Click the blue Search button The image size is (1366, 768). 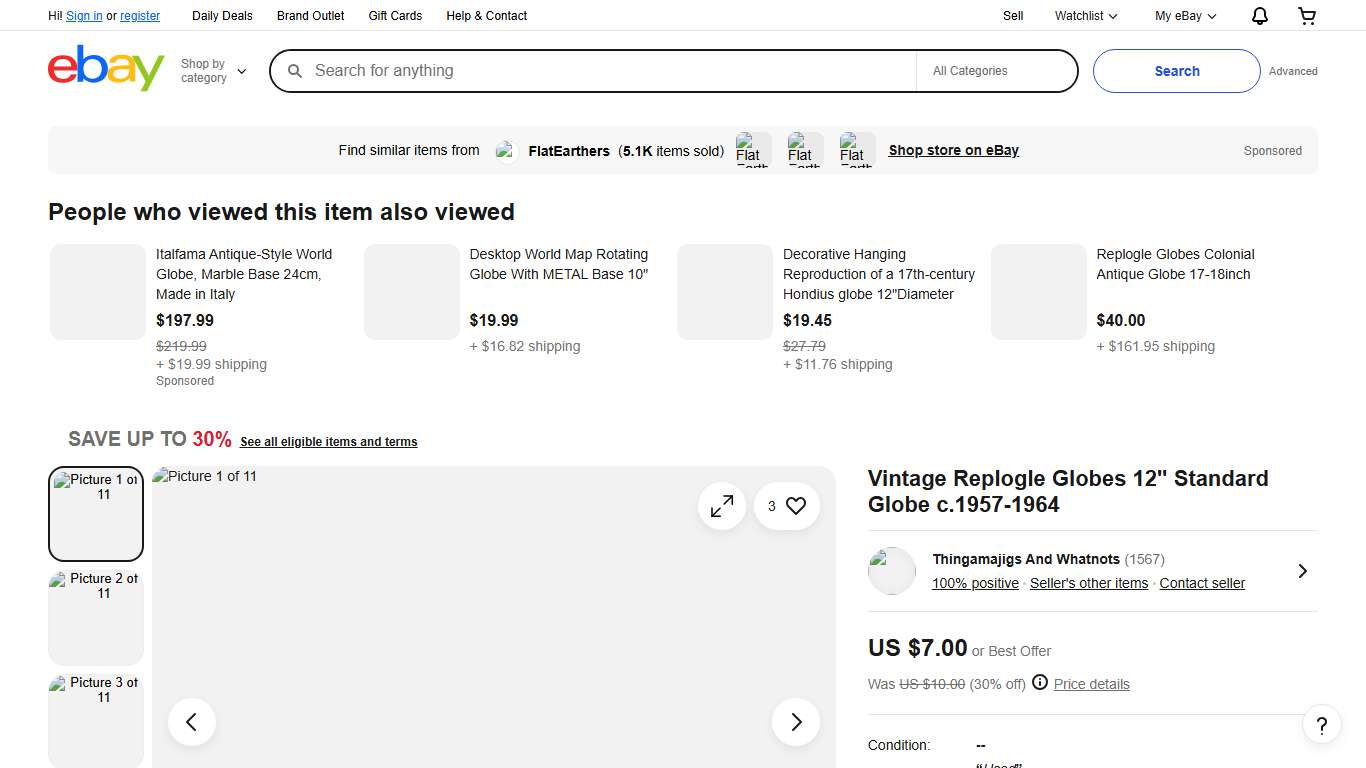tap(1176, 71)
